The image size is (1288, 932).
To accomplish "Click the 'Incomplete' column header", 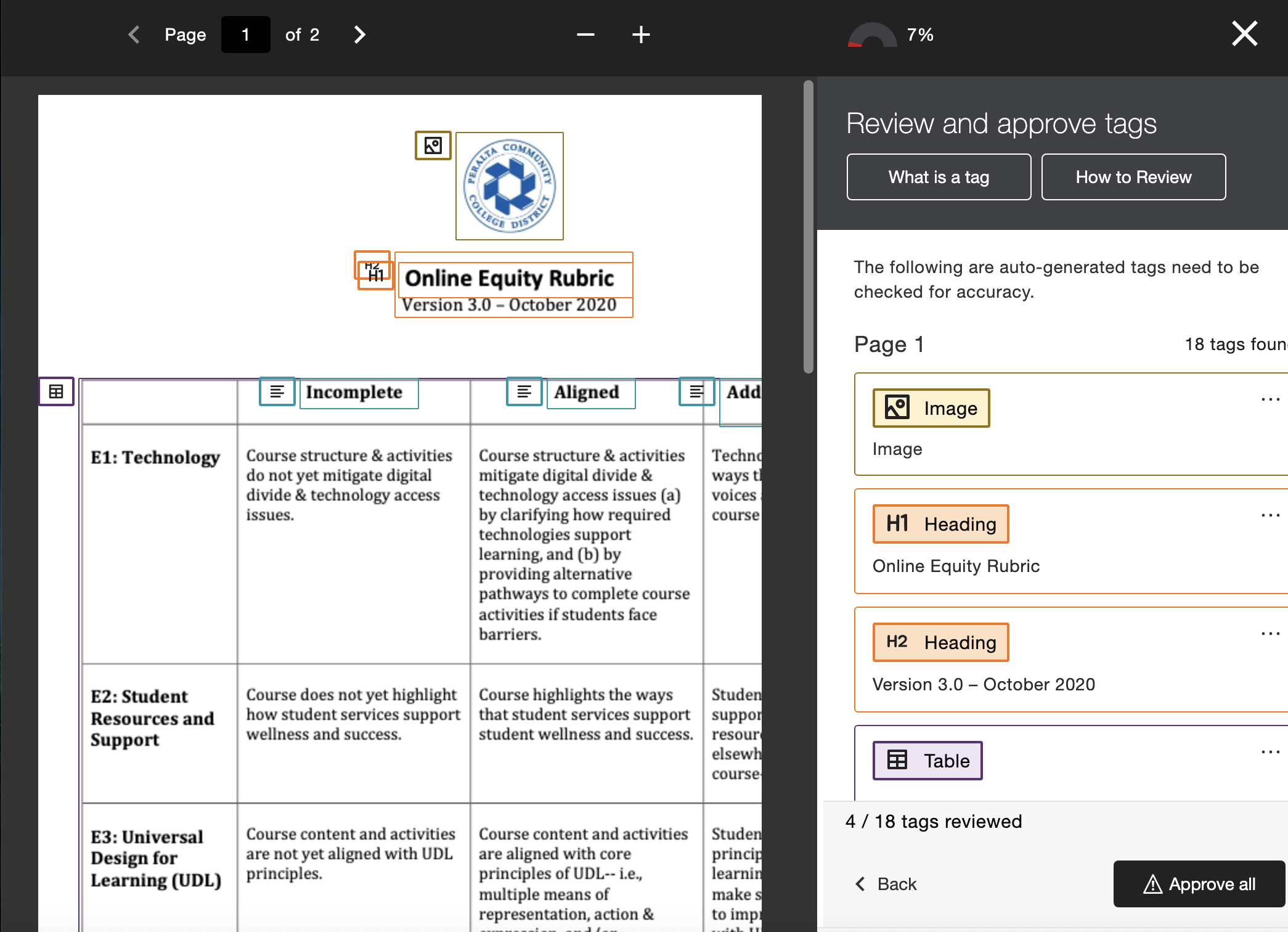I will pos(354,392).
